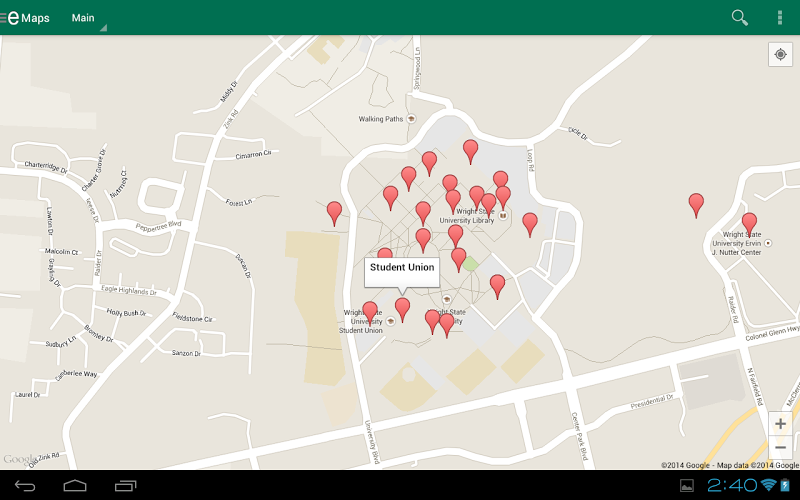Tap the Walking Paths text label
The width and height of the screenshot is (800, 500).
point(381,119)
